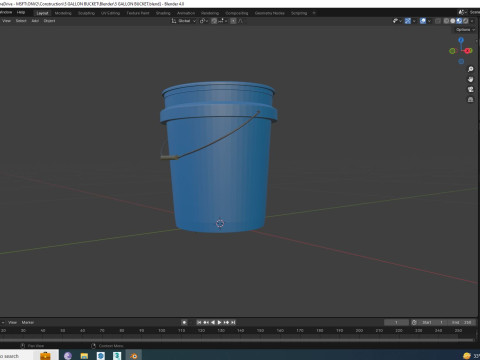Open the snapping options dropdown
This screenshot has width=480, height=360.
[223, 21]
